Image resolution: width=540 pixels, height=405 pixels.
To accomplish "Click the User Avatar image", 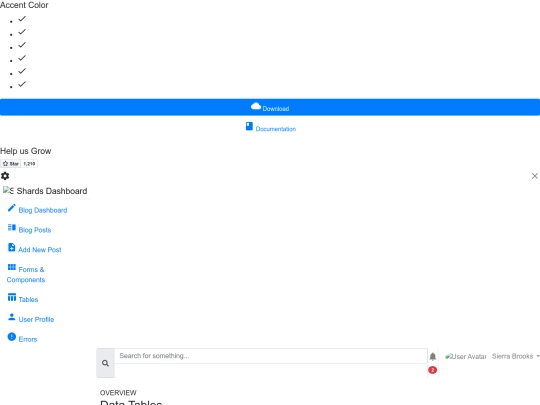I will click(466, 356).
